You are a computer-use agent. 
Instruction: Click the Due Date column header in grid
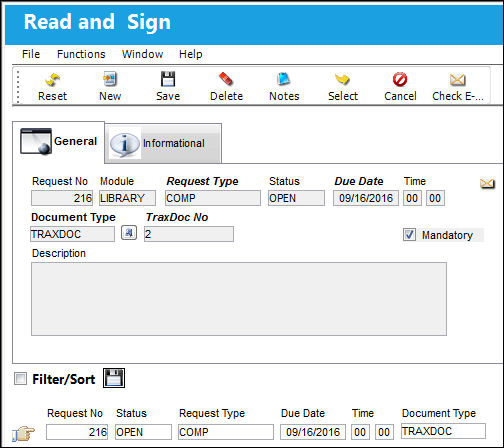pyautogui.click(x=303, y=413)
